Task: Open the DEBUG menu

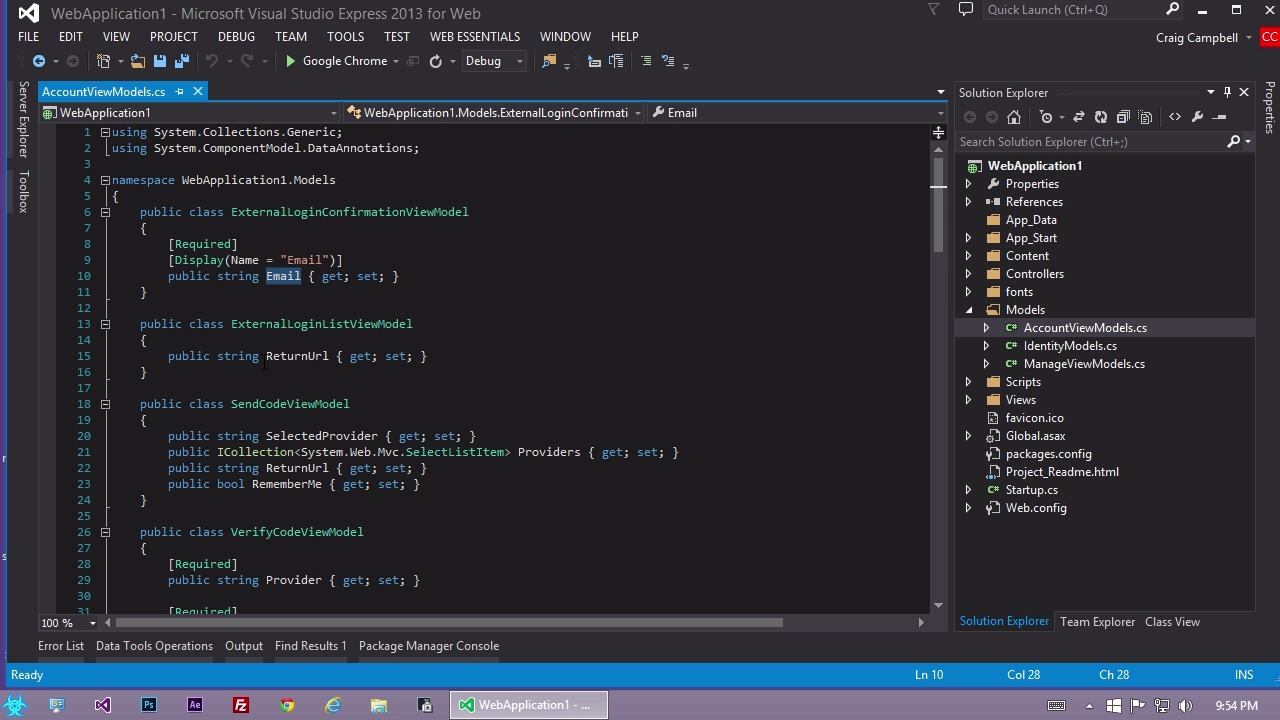Action: [x=236, y=36]
